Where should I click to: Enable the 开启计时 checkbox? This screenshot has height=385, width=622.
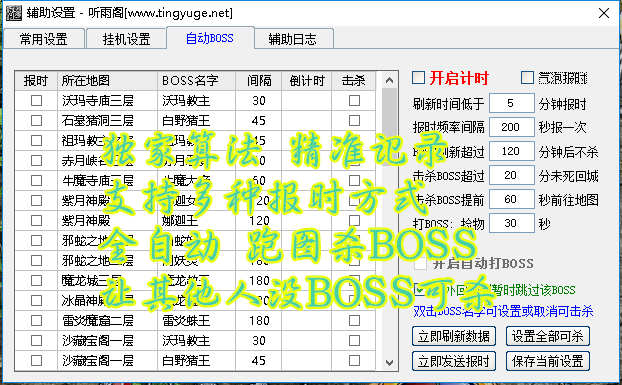coord(418,78)
